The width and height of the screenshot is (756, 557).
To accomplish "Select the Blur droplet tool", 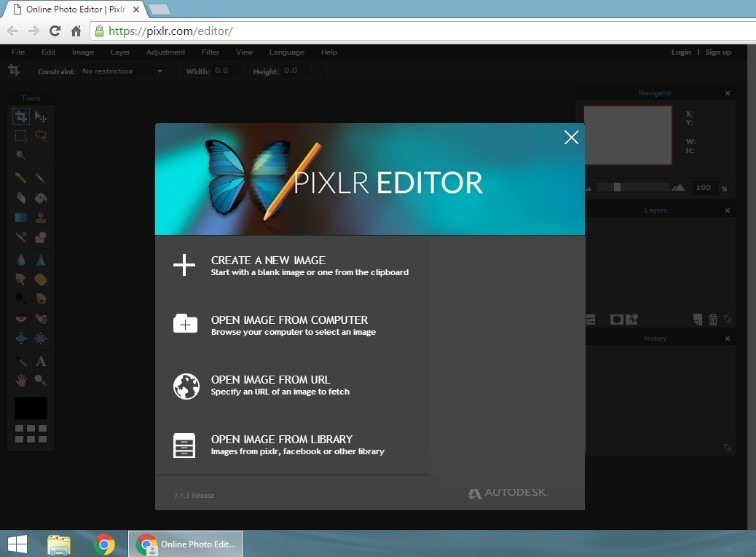I will (21, 260).
